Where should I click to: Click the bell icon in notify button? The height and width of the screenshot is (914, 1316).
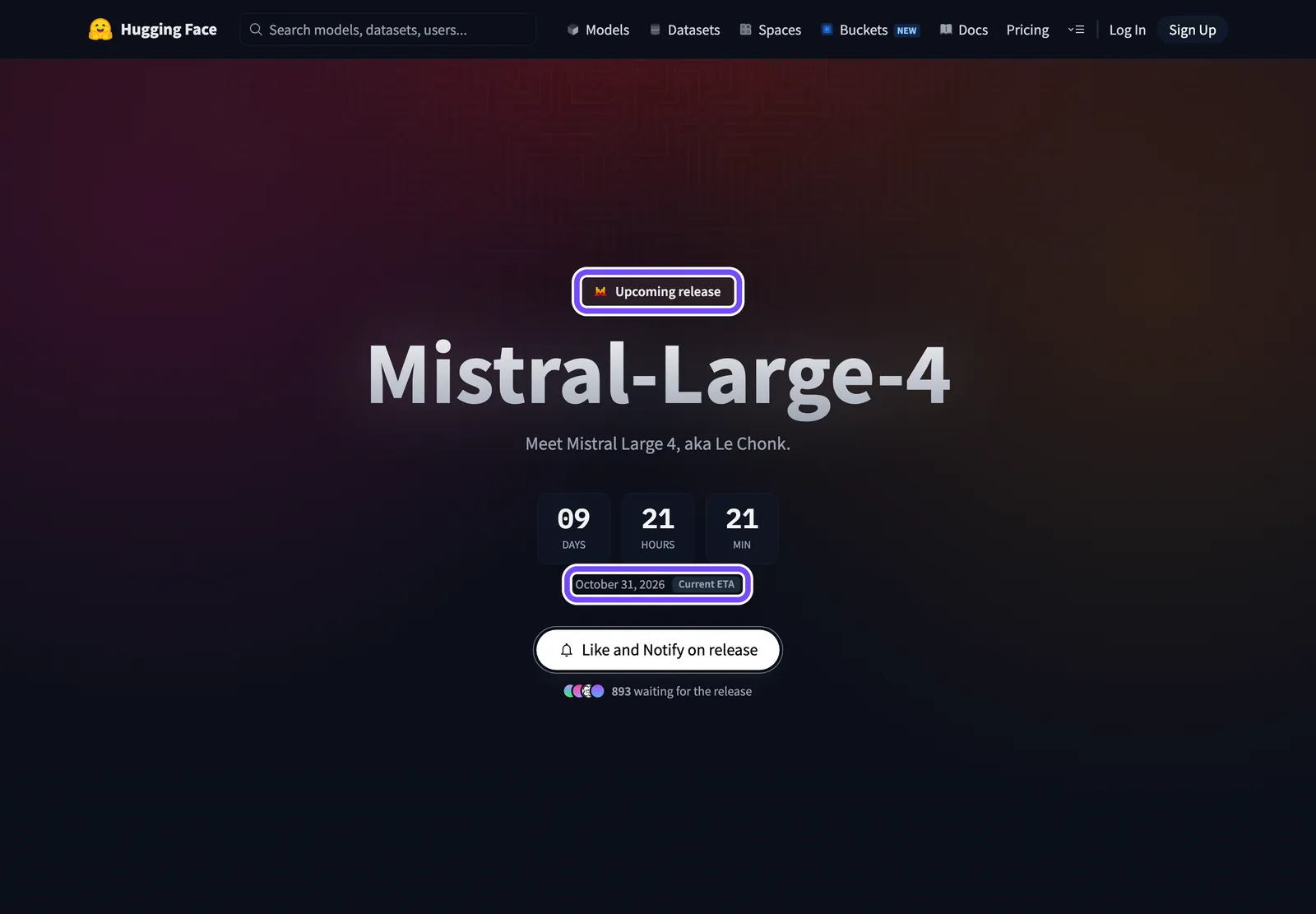(567, 650)
